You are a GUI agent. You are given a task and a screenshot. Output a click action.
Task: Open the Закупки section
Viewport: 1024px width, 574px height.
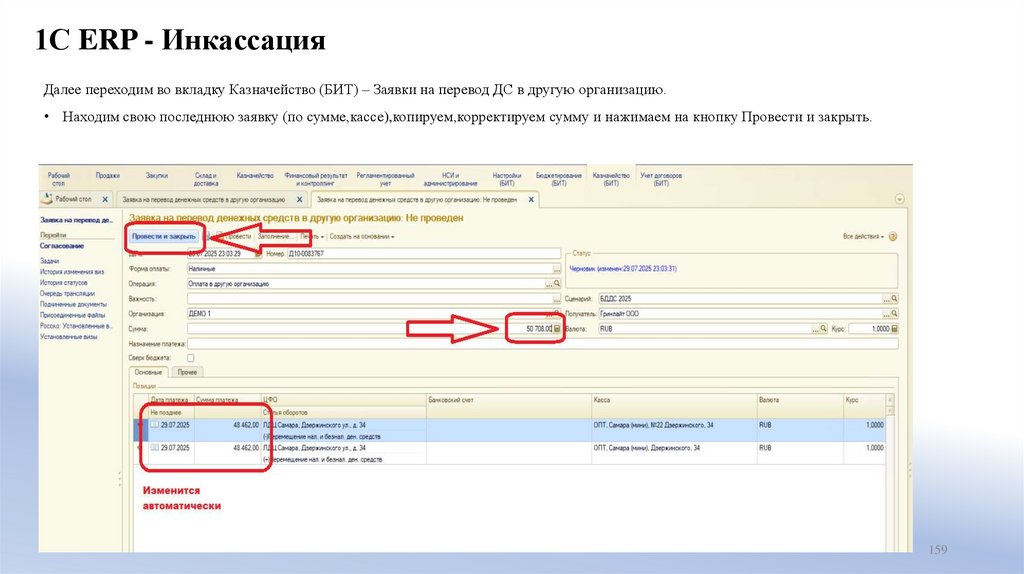pyautogui.click(x=157, y=176)
